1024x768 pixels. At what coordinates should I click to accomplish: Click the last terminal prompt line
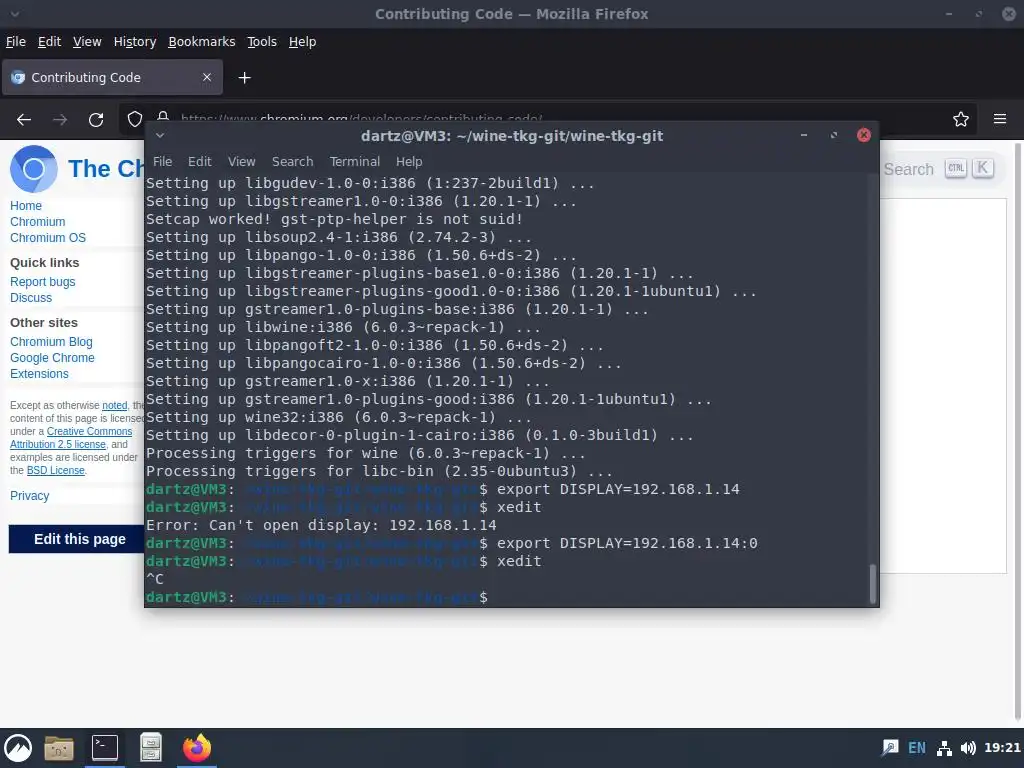click(x=317, y=597)
